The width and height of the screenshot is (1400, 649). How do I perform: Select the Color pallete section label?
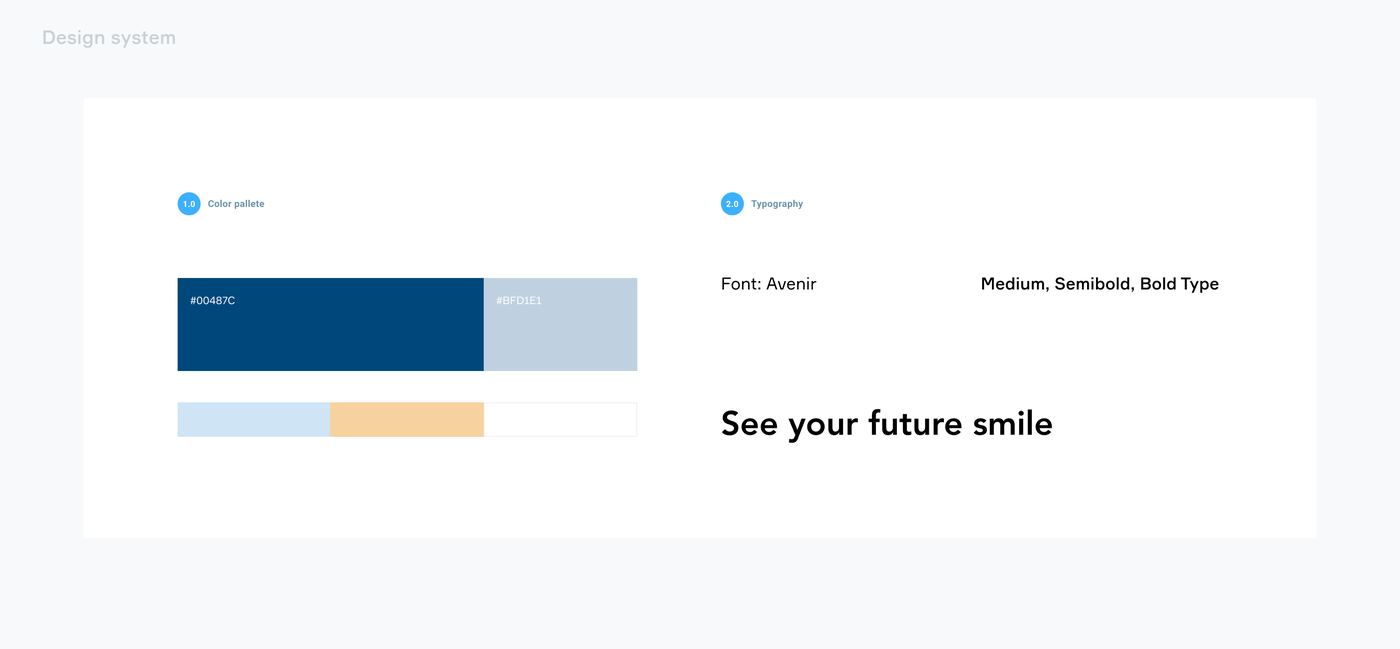(236, 204)
